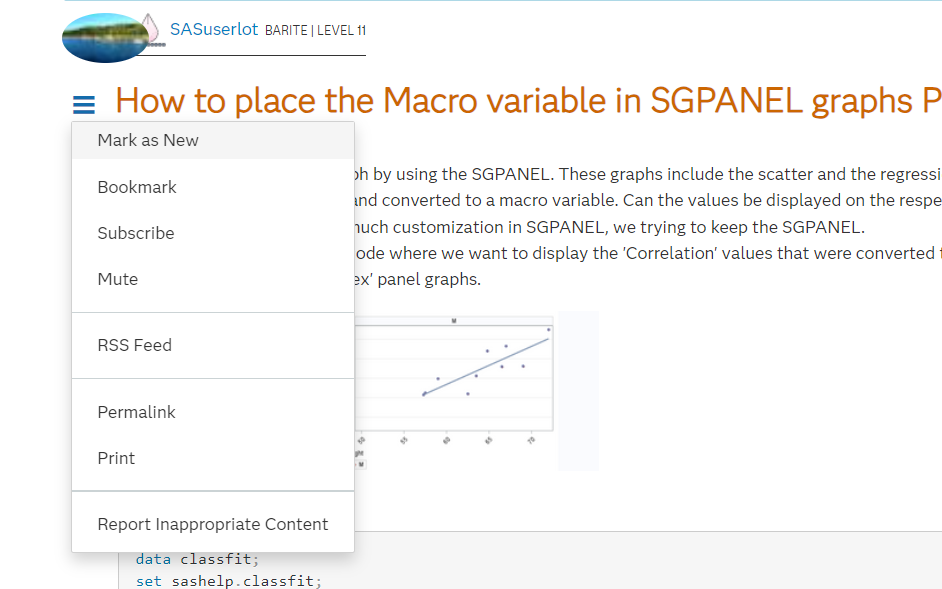942x589 pixels.
Task: Choose Bookmark in the options menu
Action: point(137,187)
